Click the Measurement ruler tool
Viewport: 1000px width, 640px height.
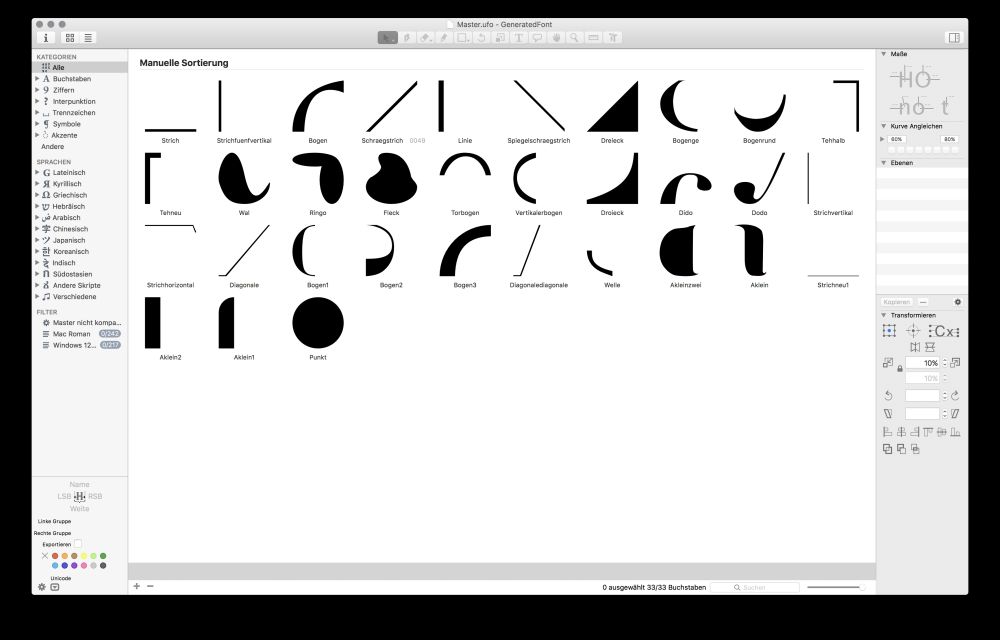(593, 38)
